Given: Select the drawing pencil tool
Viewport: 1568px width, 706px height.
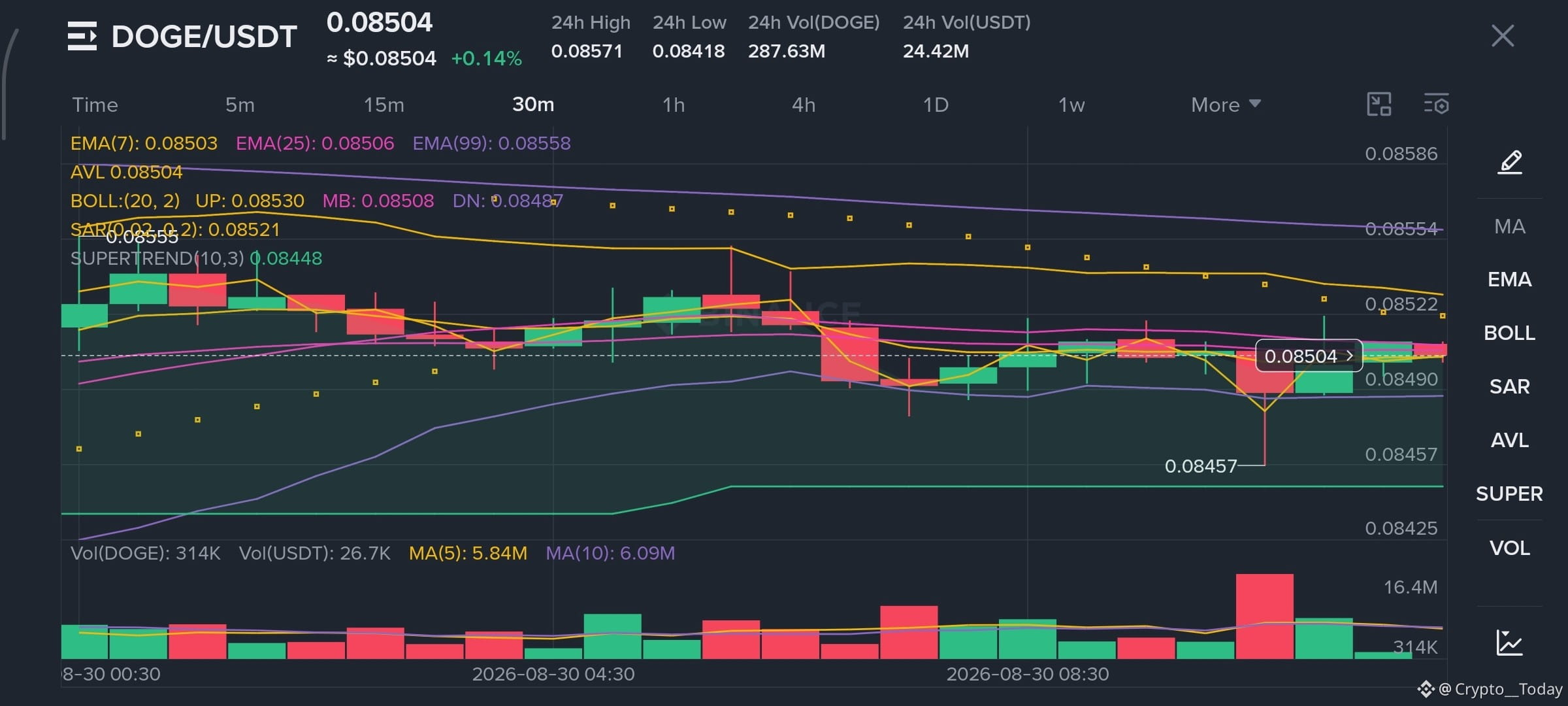Looking at the screenshot, I should pyautogui.click(x=1510, y=162).
